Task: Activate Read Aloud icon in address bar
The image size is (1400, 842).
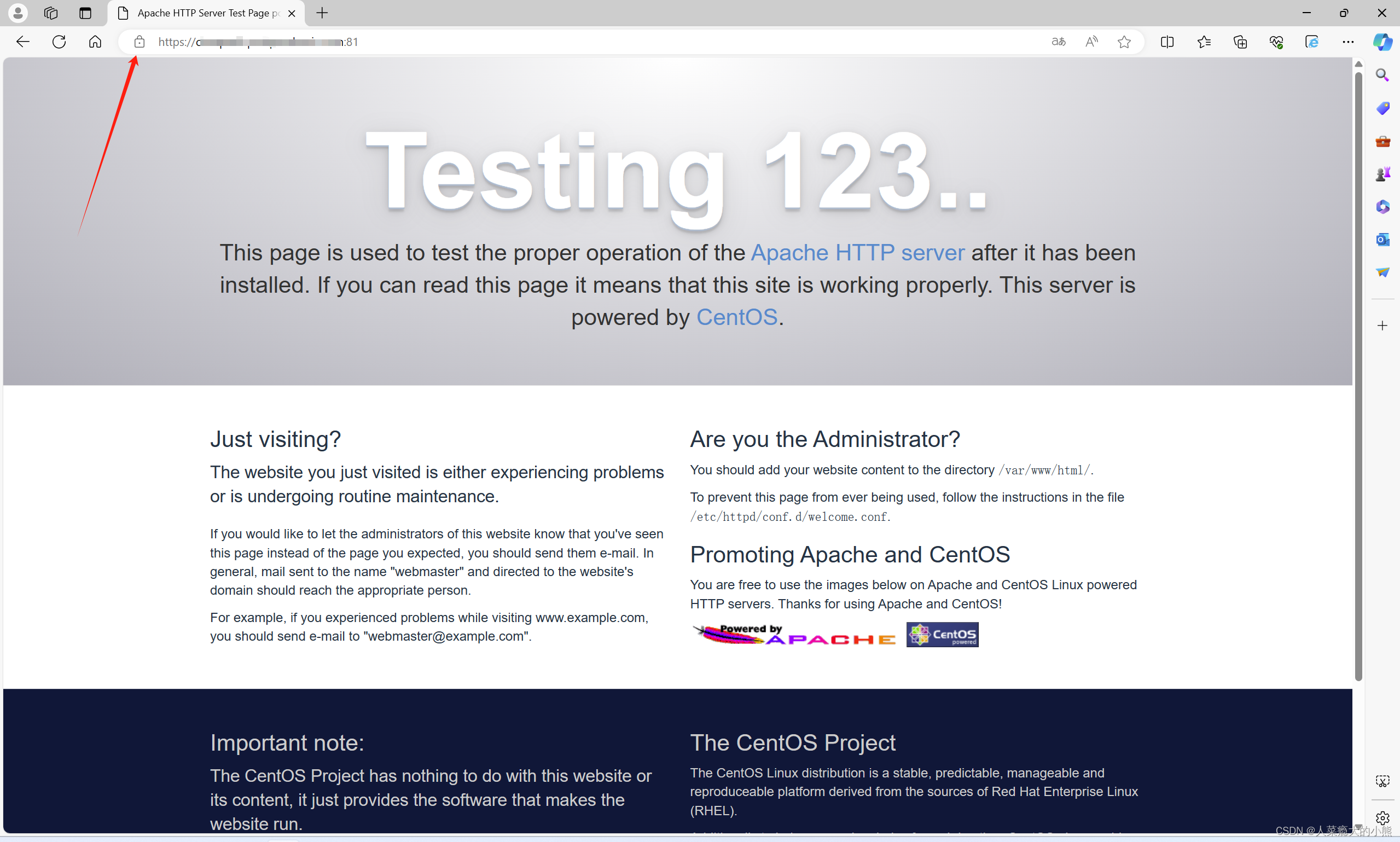Action: click(1091, 42)
